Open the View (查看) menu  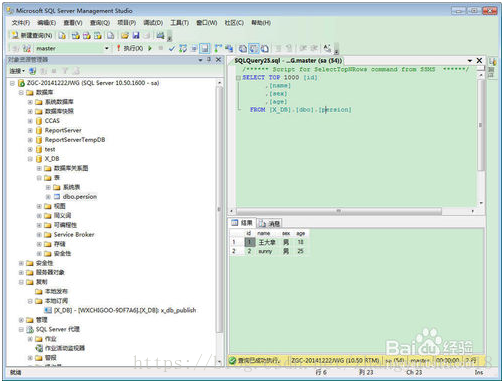coord(73,23)
